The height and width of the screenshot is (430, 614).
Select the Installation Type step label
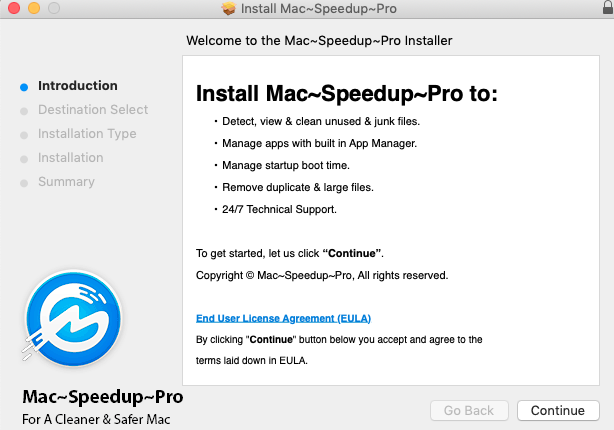coord(87,134)
